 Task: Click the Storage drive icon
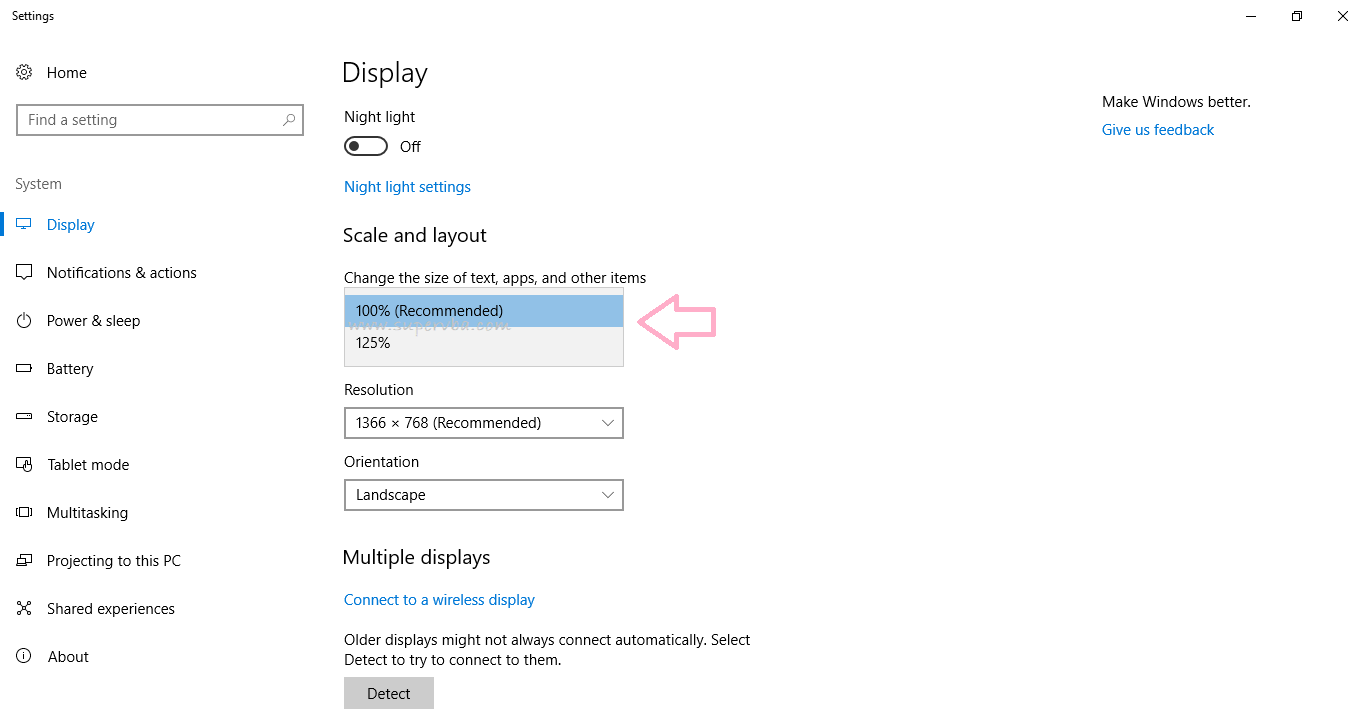[x=24, y=417]
